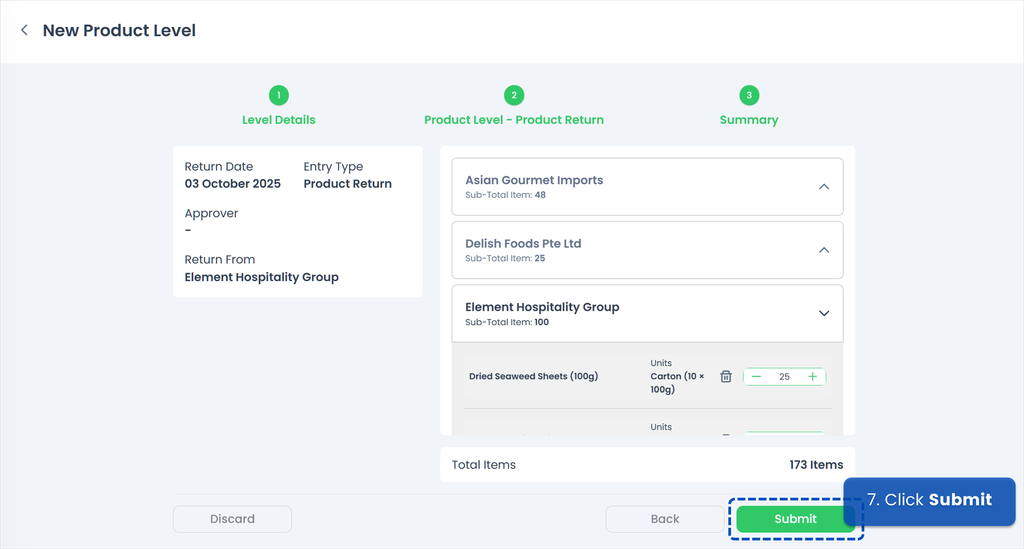
Task: Click the Dried Seaweed Sheets (100g) item name
Action: (533, 377)
